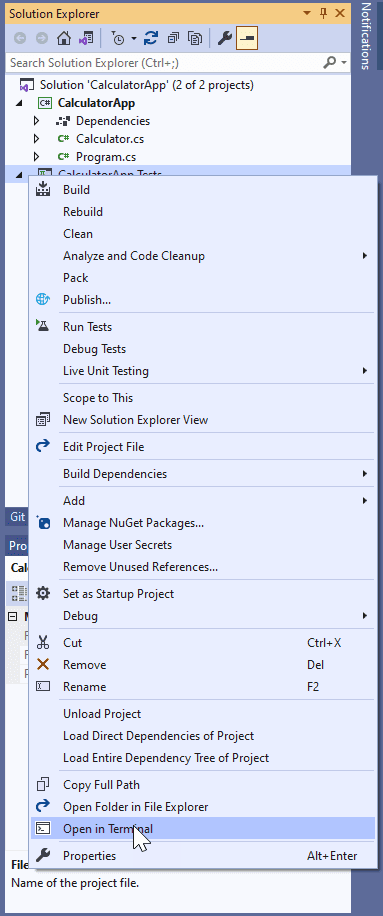
Task: Click the Open in Terminal icon
Action: (x=43, y=828)
